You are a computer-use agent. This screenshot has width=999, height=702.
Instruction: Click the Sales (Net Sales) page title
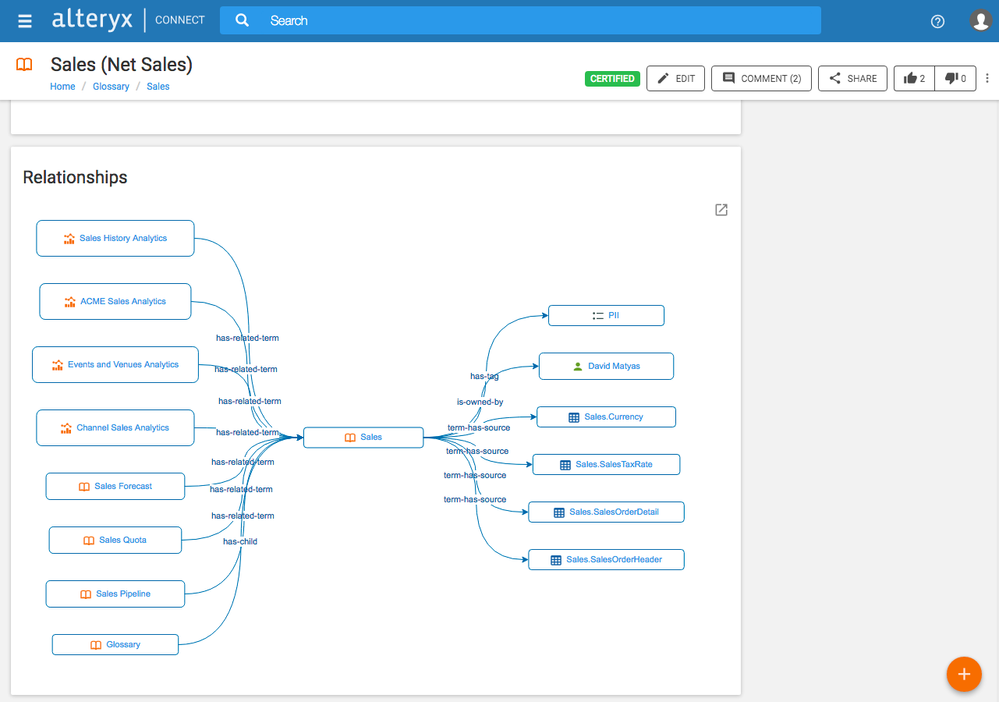point(121,64)
